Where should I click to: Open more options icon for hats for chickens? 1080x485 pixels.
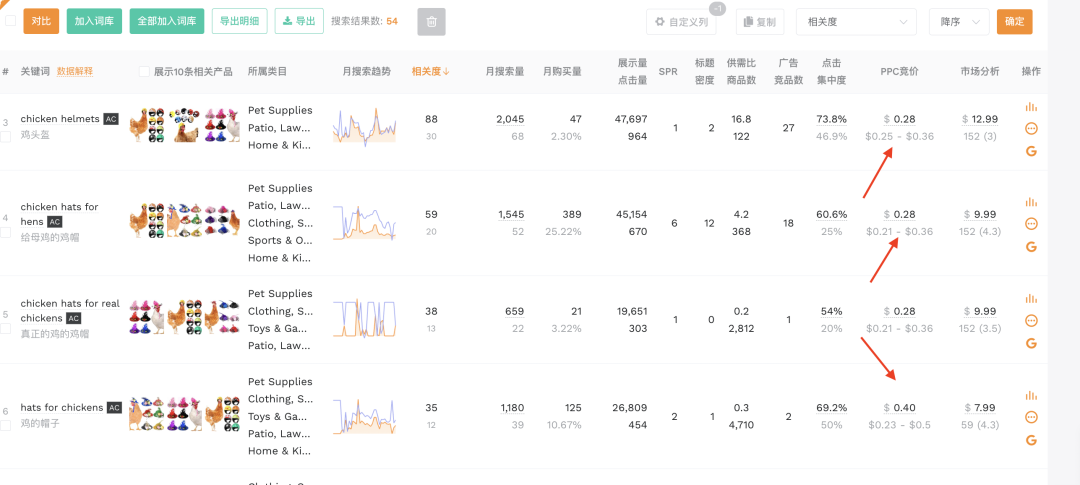click(1031, 417)
